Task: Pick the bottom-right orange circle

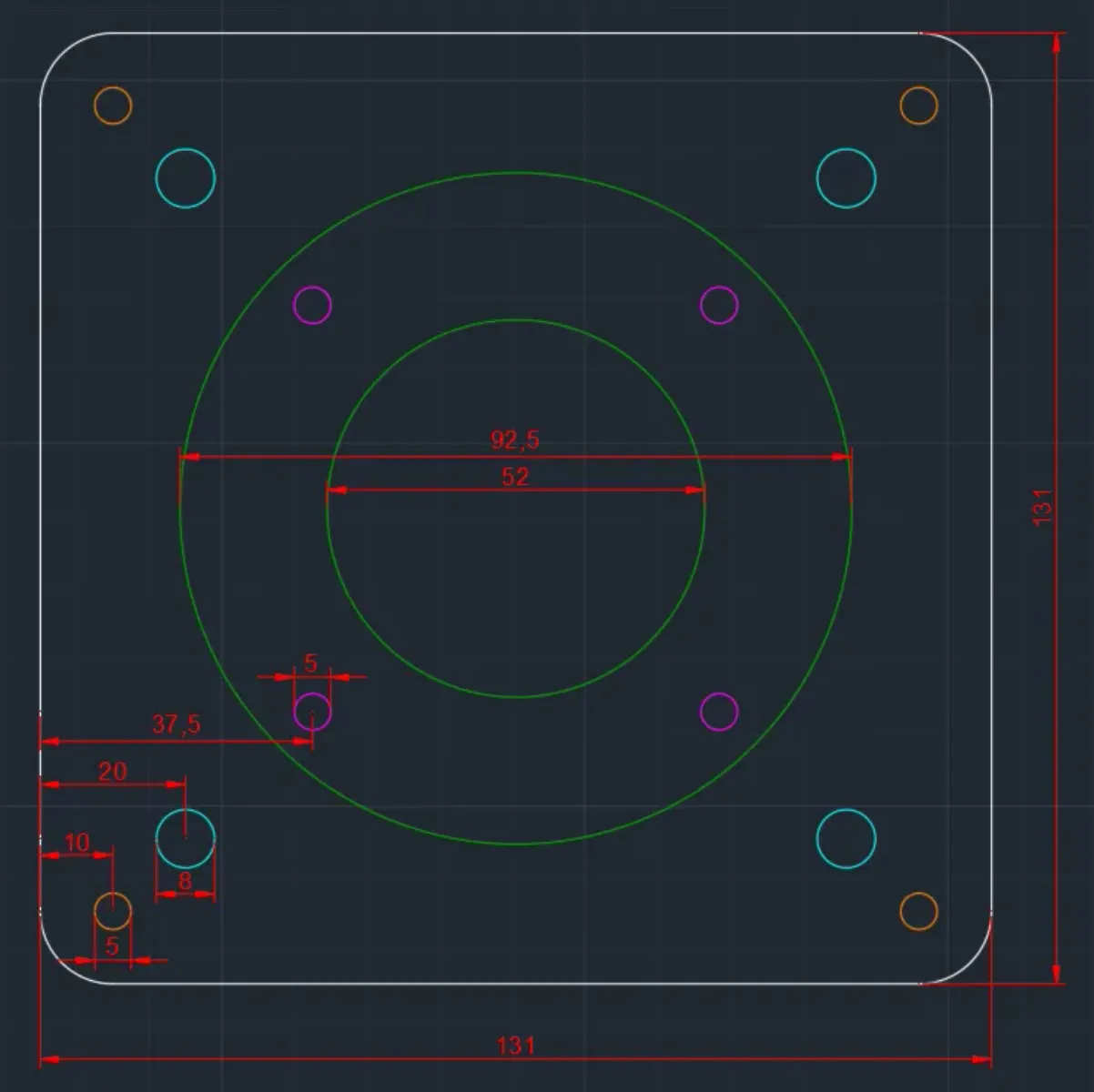Action: (919, 911)
